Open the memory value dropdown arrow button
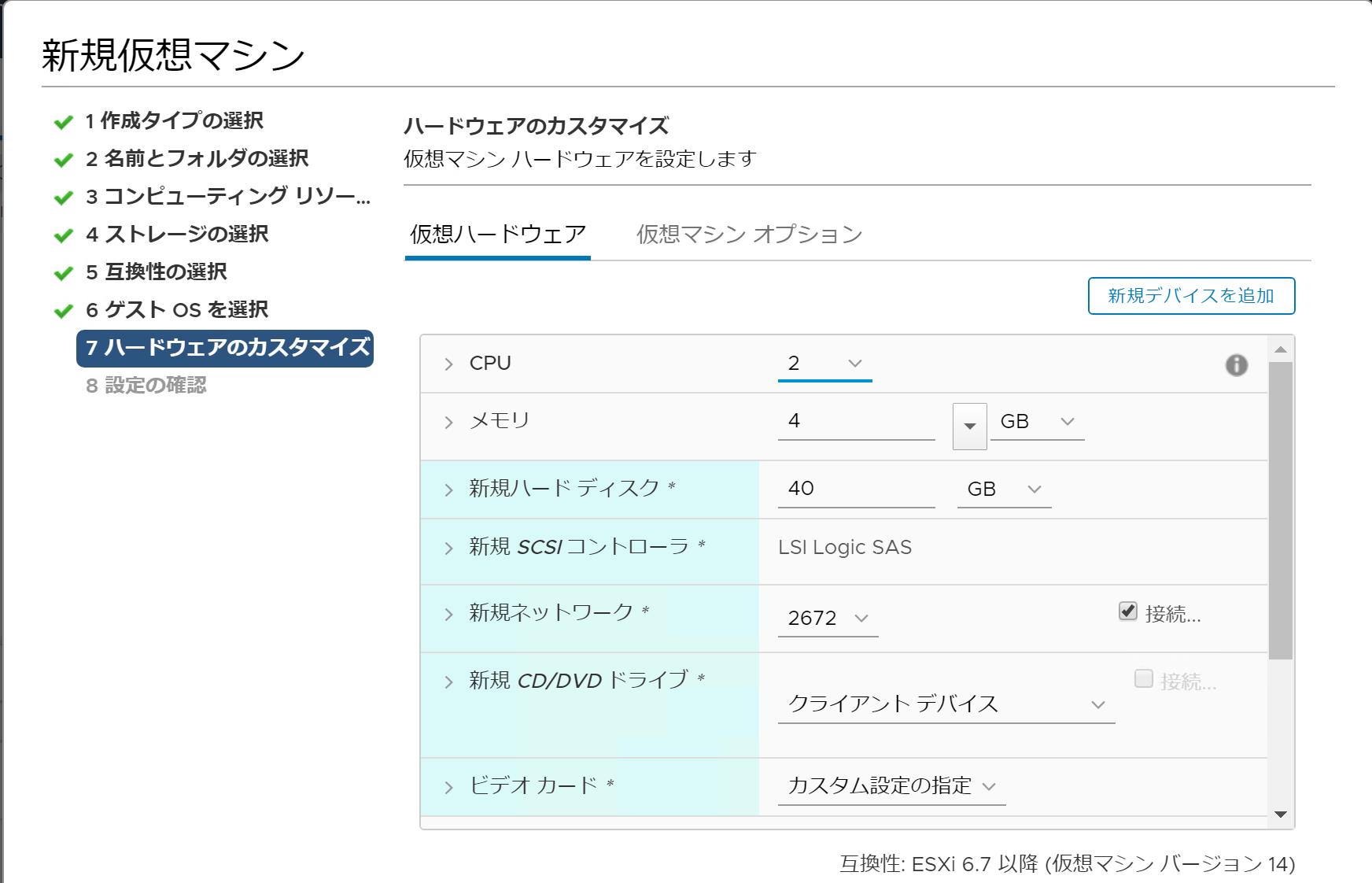Screen dimensions: 1372x883 (x=969, y=426)
